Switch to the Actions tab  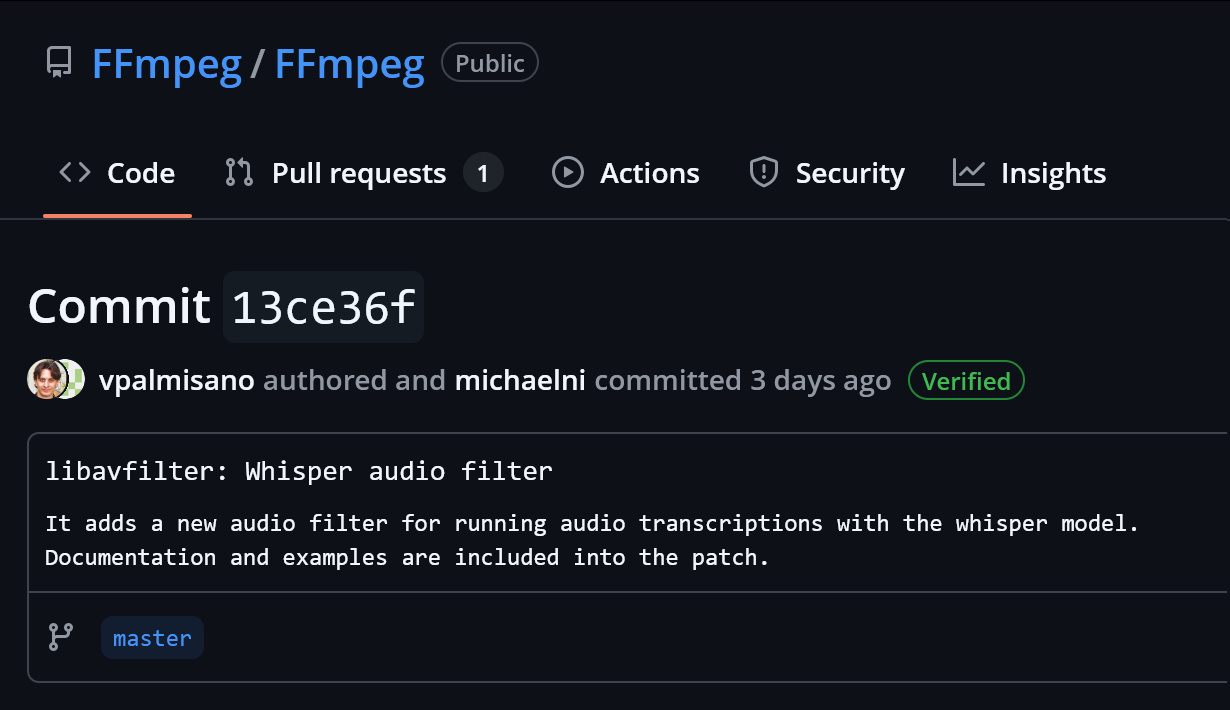[649, 173]
